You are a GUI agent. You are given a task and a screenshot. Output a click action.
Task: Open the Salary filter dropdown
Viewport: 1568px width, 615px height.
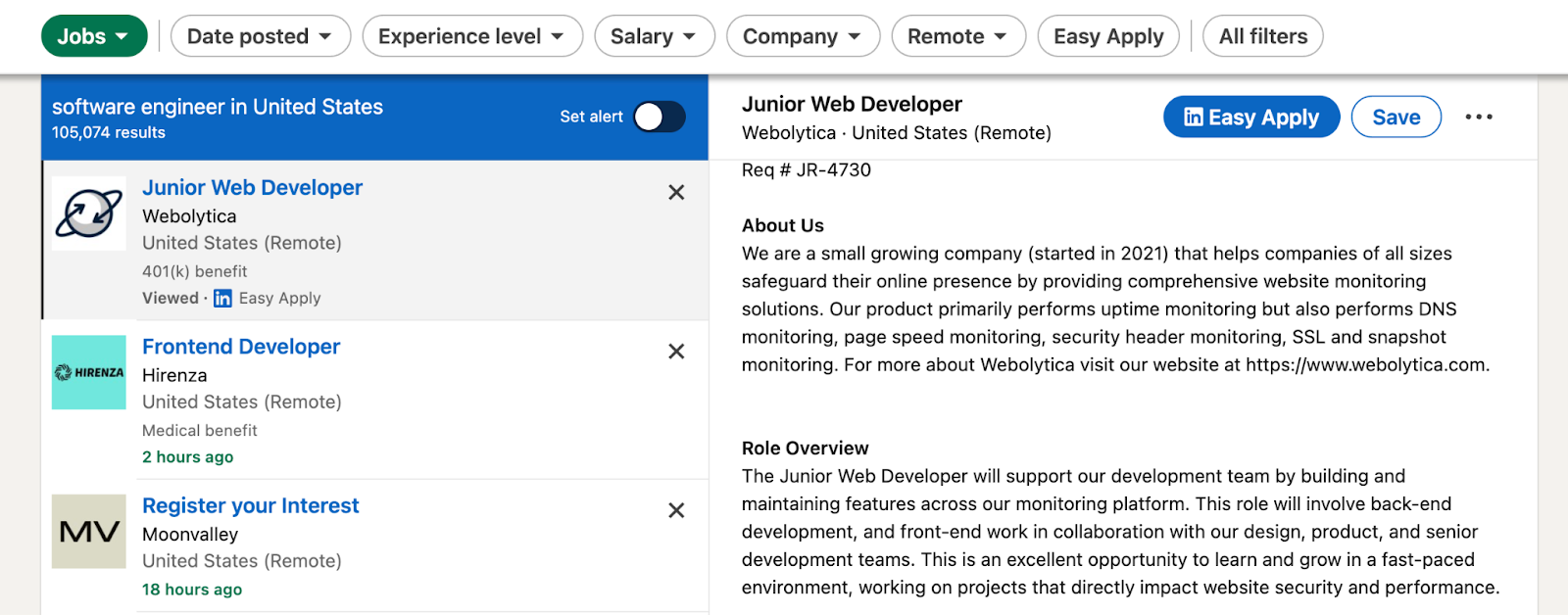(655, 36)
